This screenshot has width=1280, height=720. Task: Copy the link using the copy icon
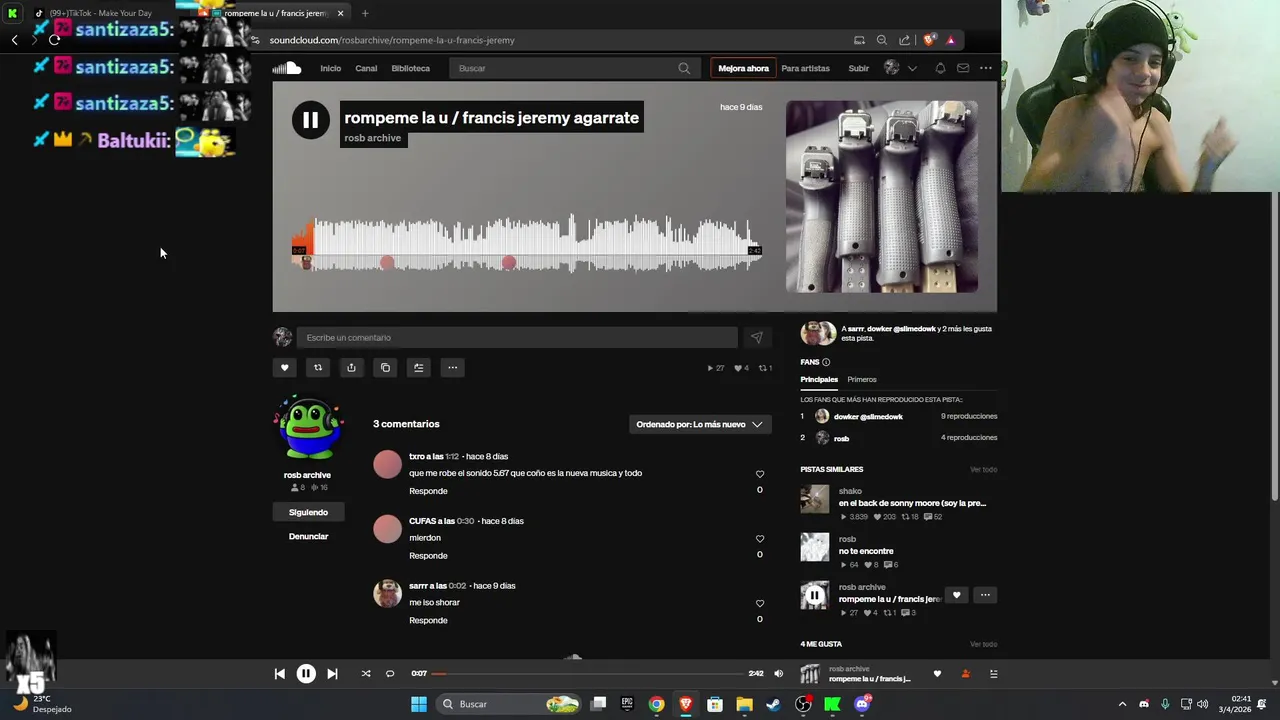tap(385, 367)
